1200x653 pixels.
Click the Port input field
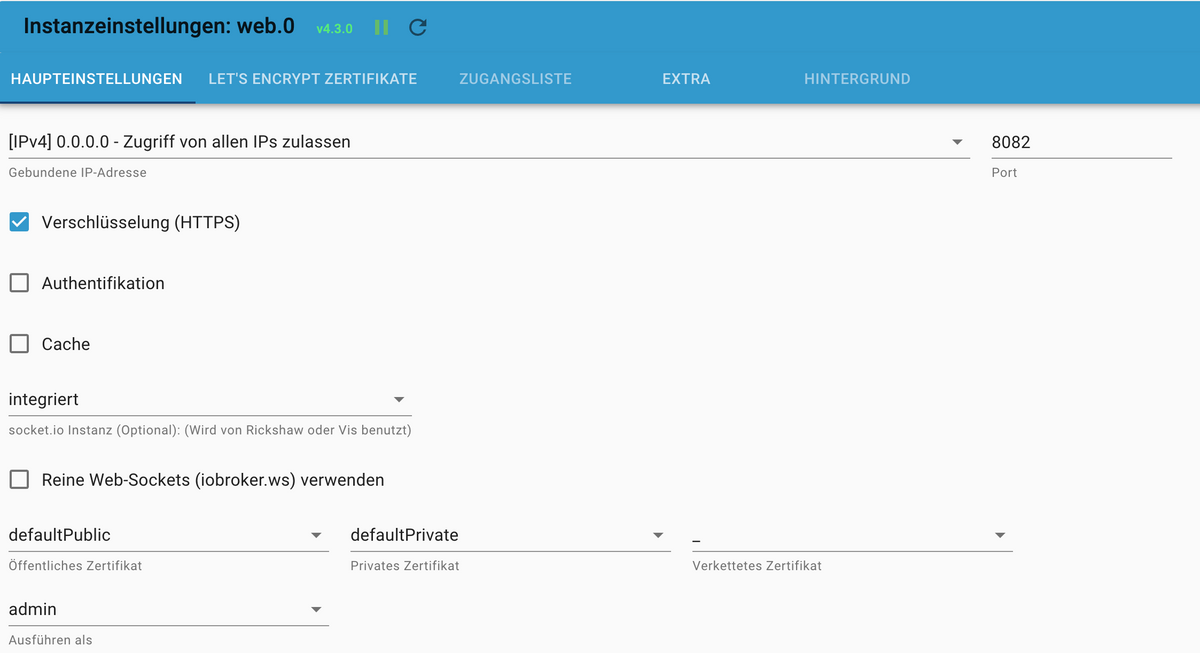click(1080, 142)
